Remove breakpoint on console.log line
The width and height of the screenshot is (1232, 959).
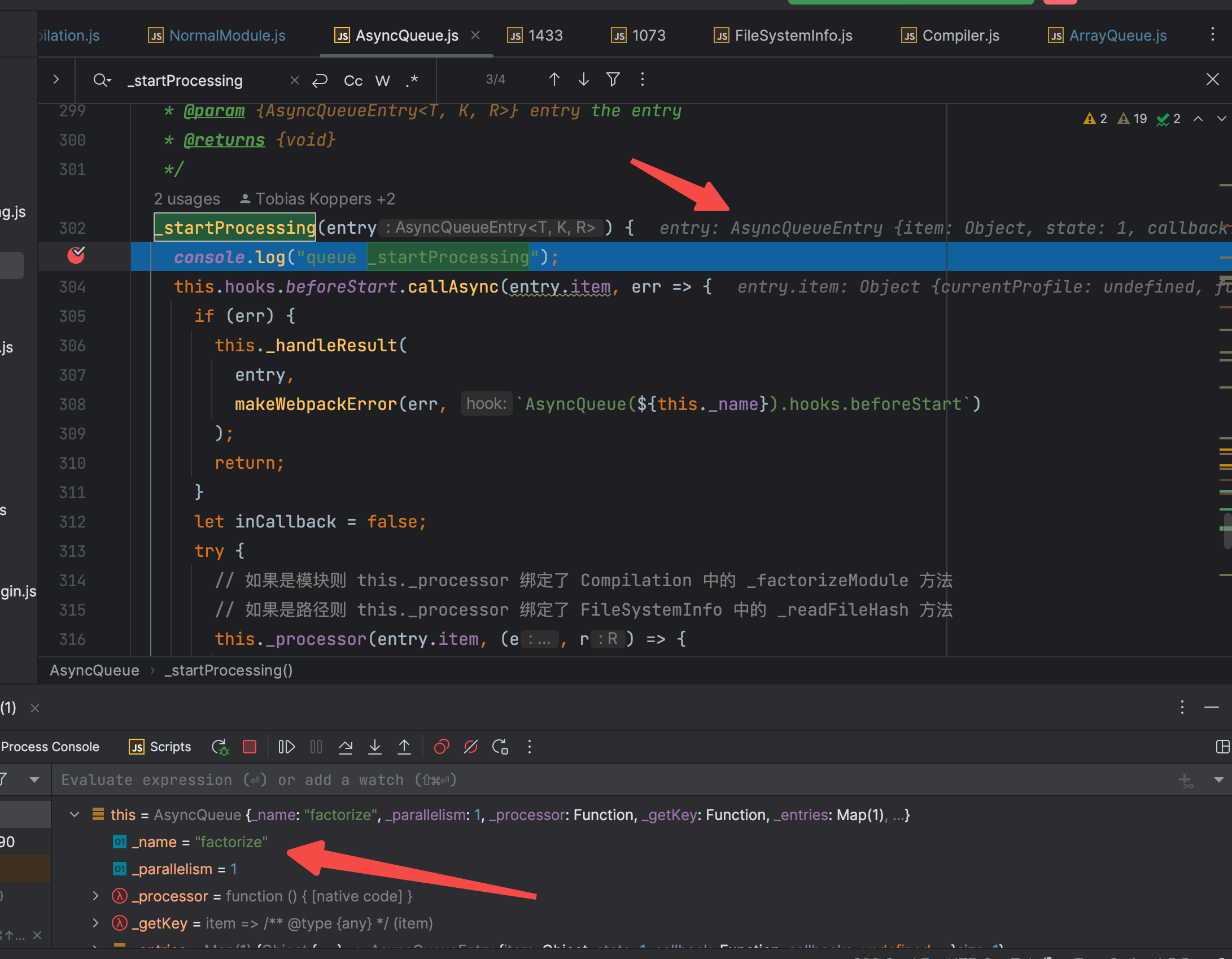(x=76, y=256)
